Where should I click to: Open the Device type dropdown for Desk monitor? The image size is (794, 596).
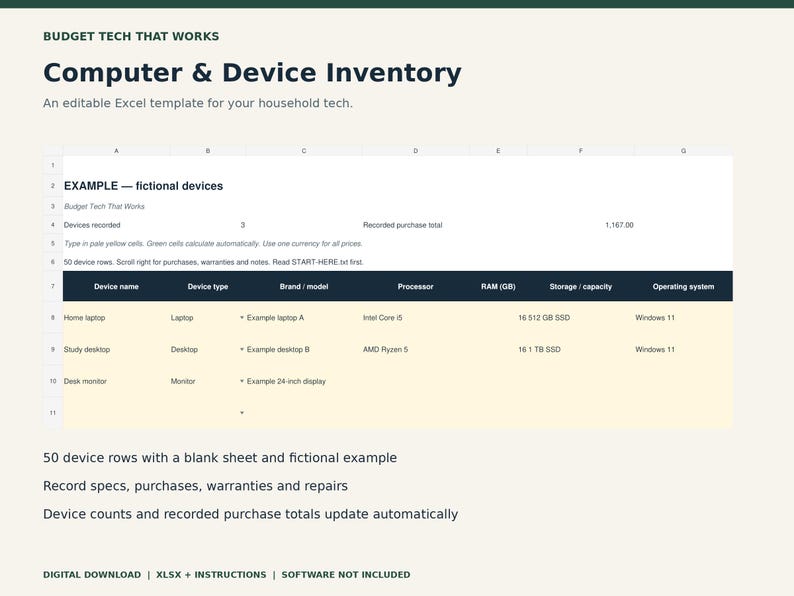pyautogui.click(x=242, y=381)
